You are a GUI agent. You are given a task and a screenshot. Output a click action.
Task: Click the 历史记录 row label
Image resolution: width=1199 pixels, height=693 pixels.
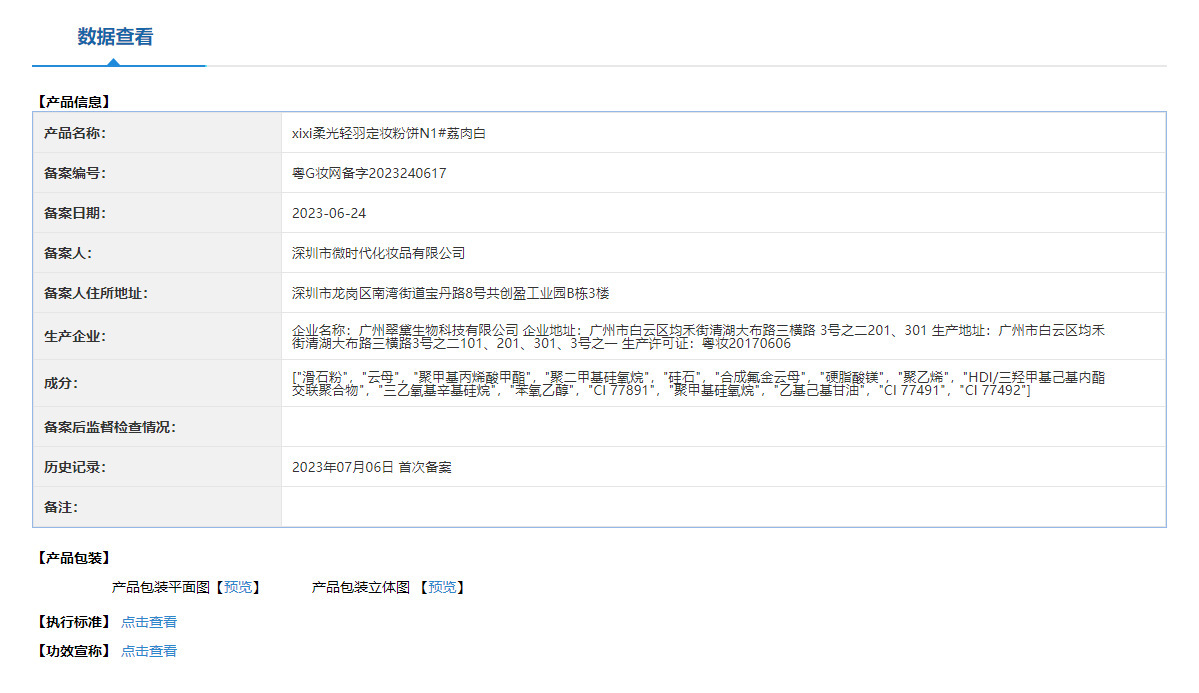click(x=75, y=467)
